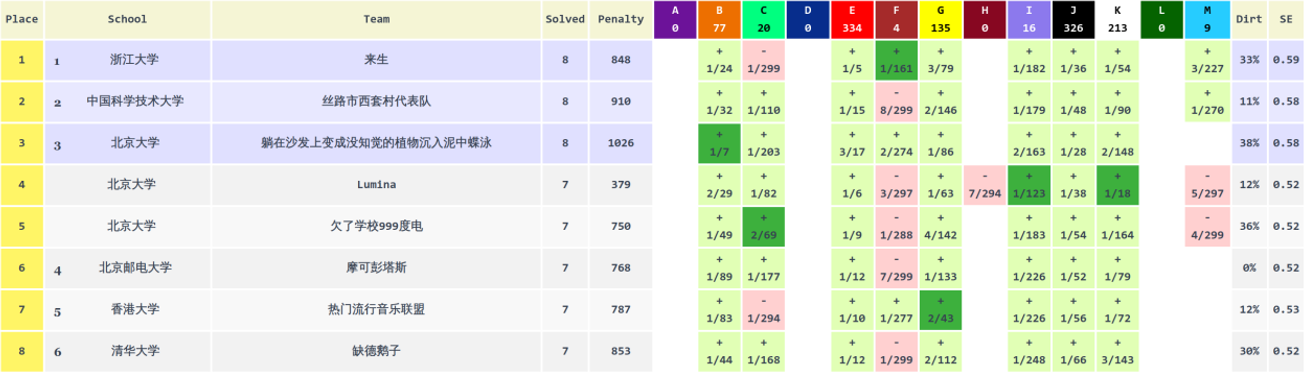Click the purple problem A header
The image size is (1305, 372).
(675, 19)
